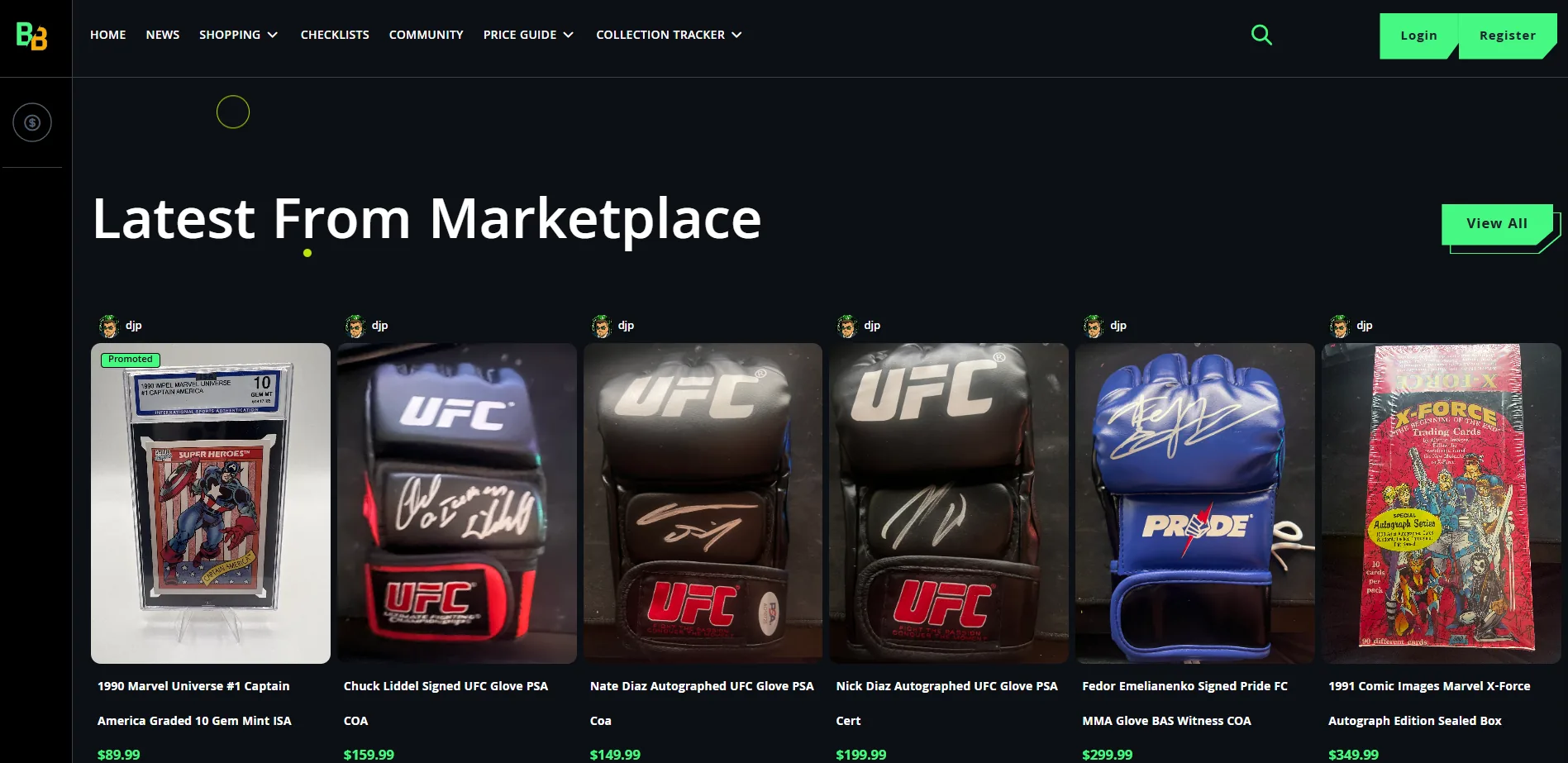Open Fedor Emelianenko Signed Pride glove title
Screen dimensions: 1568x763
(x=1184, y=703)
